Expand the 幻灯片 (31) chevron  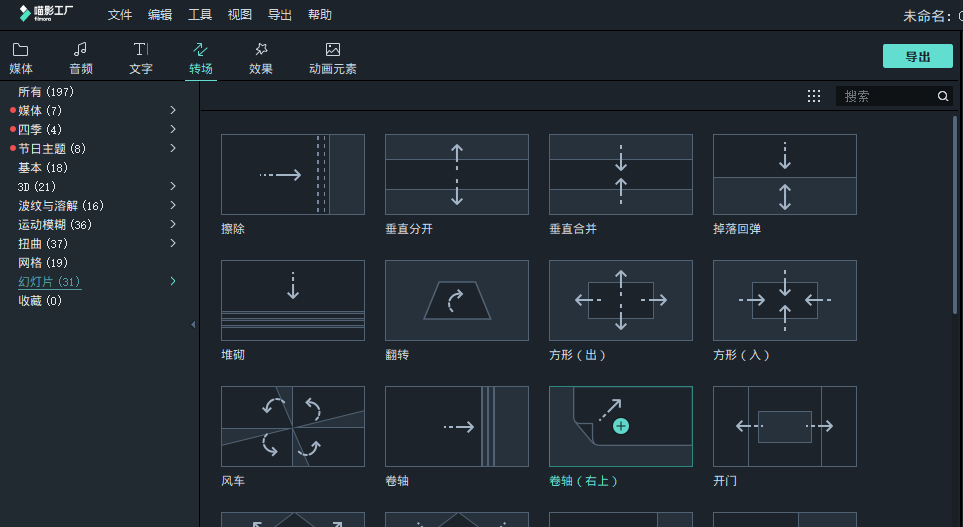tap(173, 281)
